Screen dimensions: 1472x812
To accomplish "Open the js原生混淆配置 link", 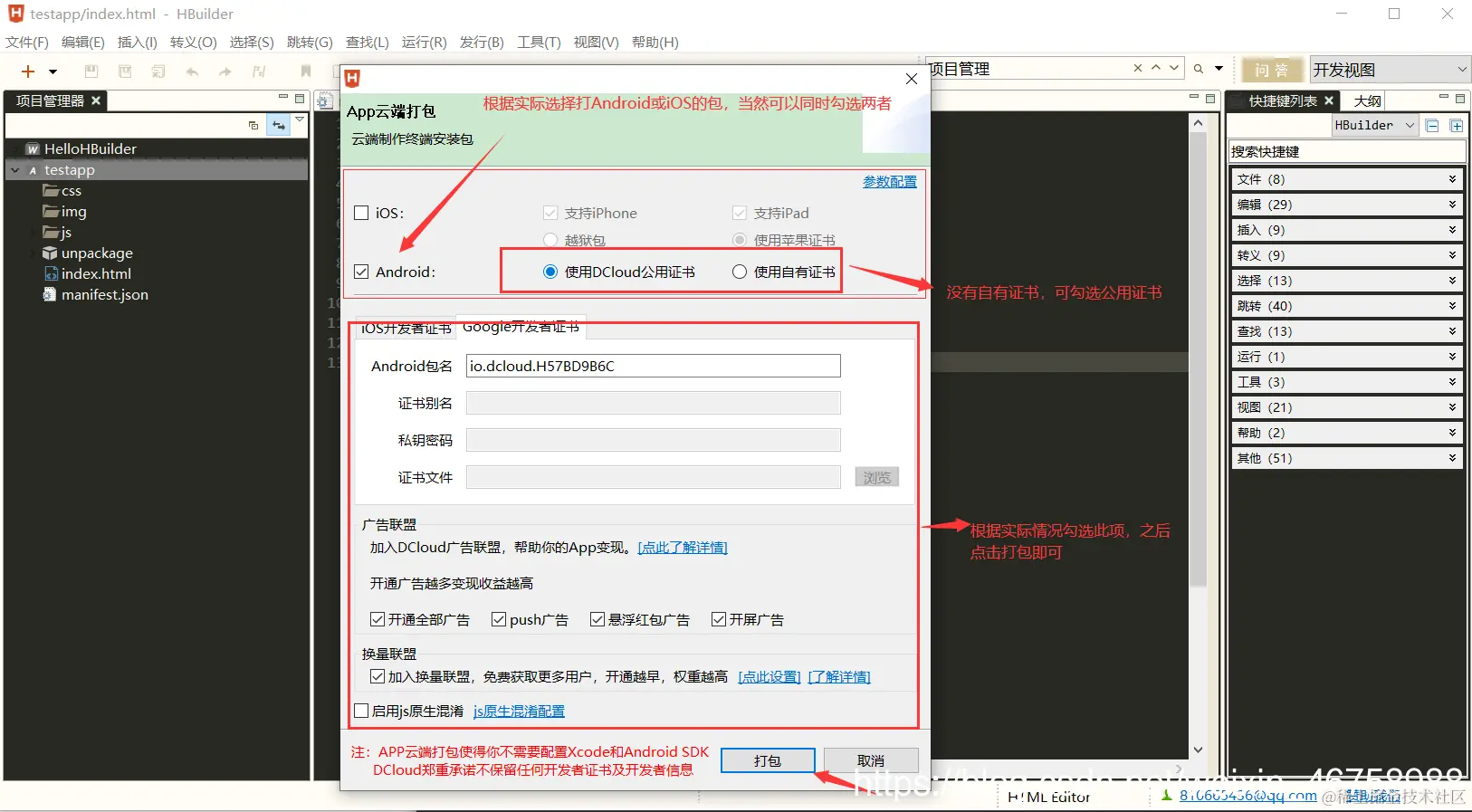I will pyautogui.click(x=519, y=712).
